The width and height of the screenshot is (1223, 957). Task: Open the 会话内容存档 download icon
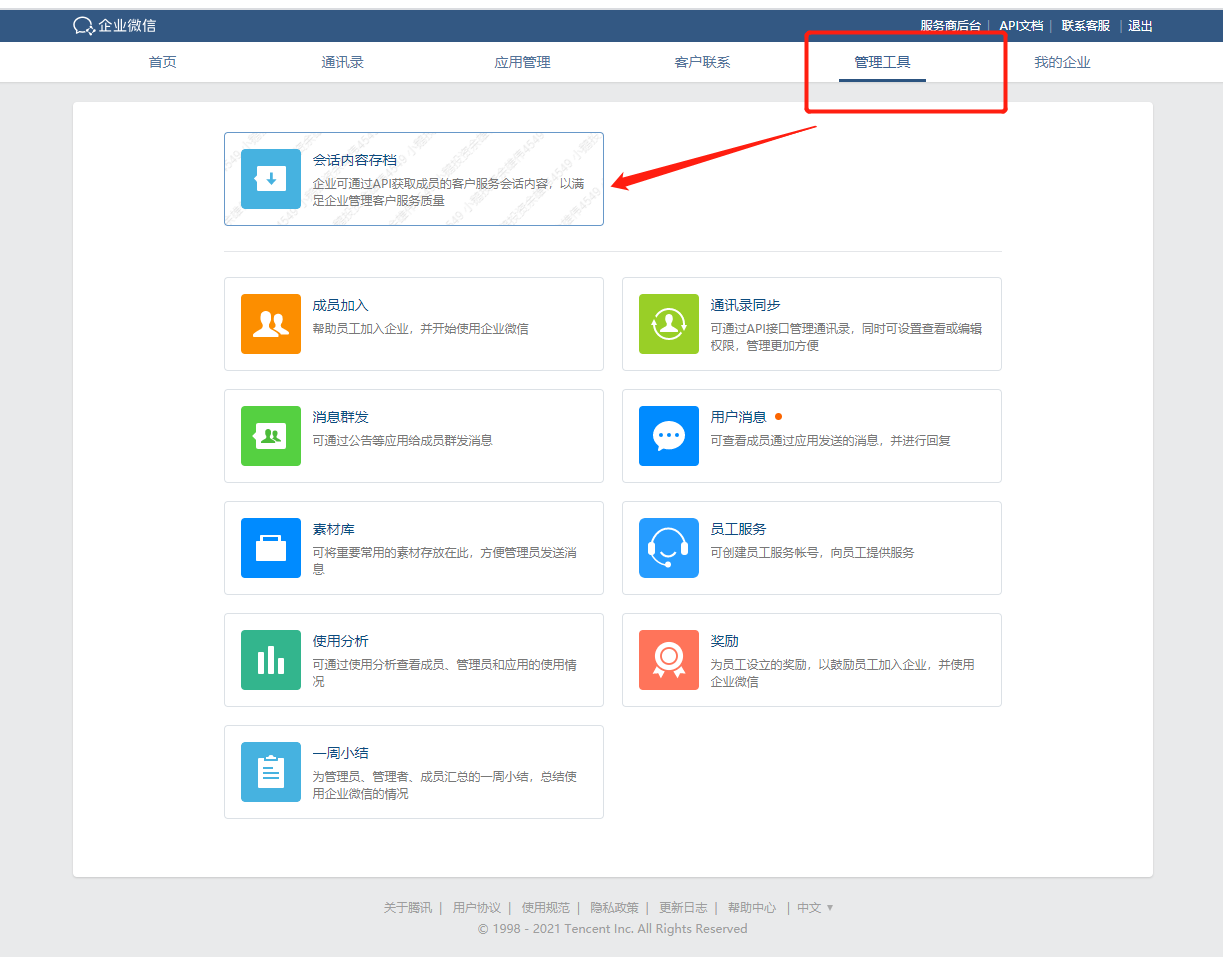tap(271, 179)
